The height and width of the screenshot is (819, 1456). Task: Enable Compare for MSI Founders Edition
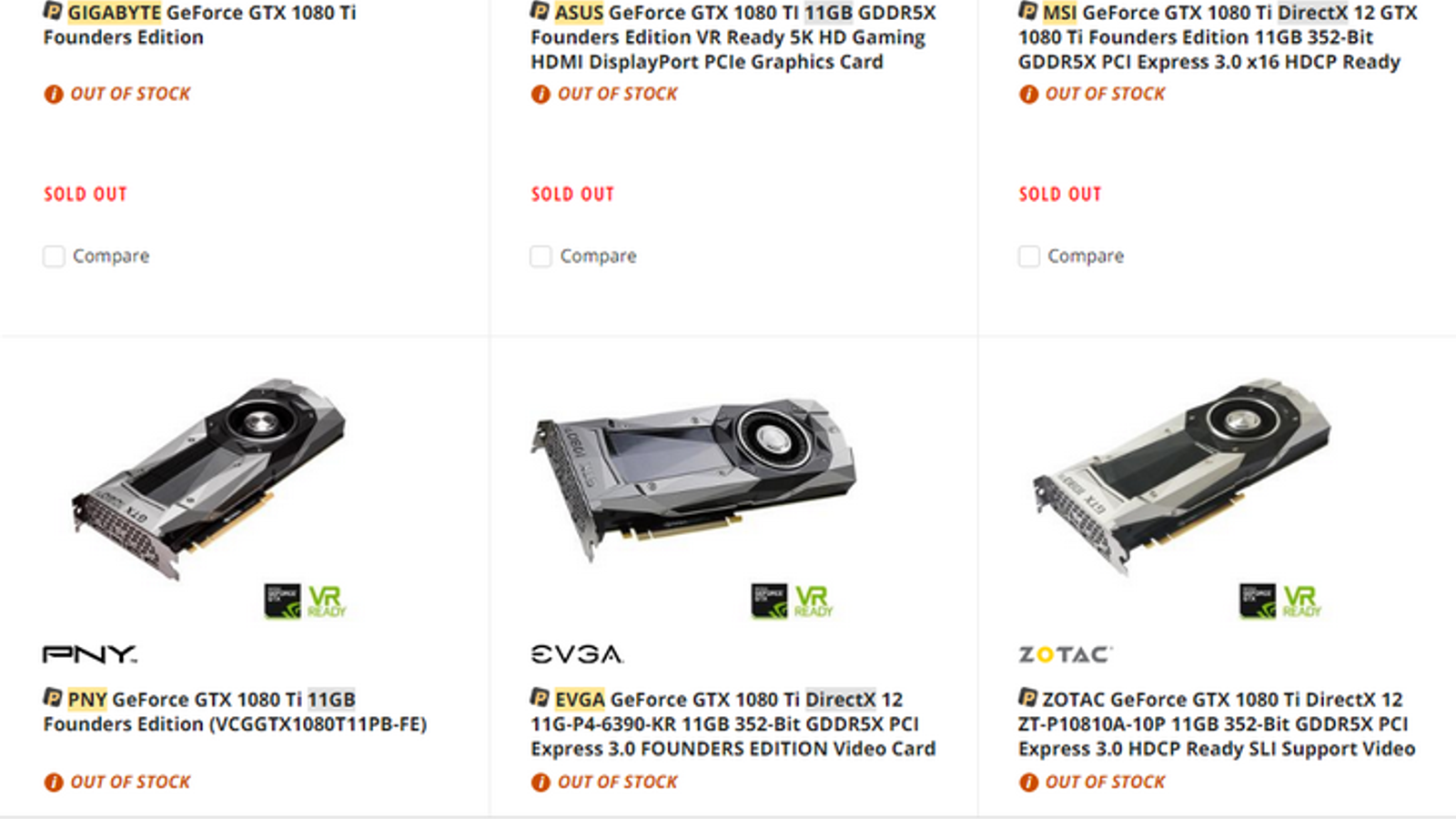[x=1028, y=256]
